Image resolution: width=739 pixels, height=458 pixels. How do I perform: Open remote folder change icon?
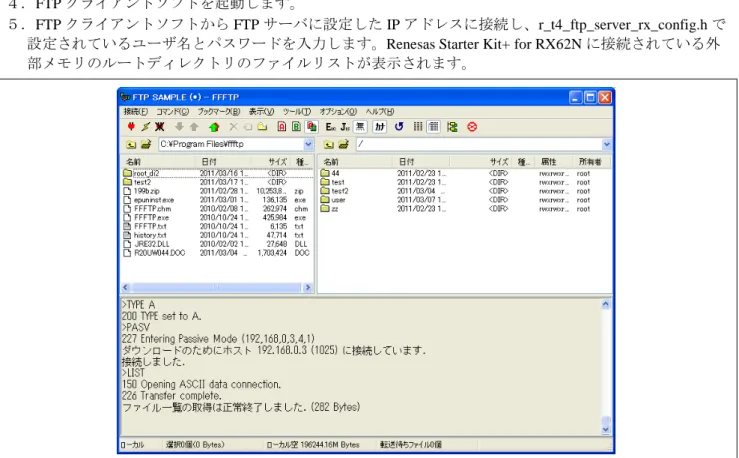(x=344, y=144)
